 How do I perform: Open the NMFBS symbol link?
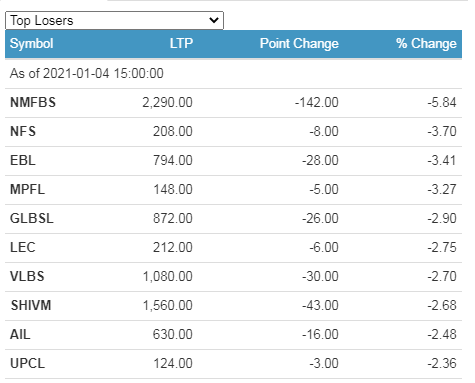tap(33, 102)
